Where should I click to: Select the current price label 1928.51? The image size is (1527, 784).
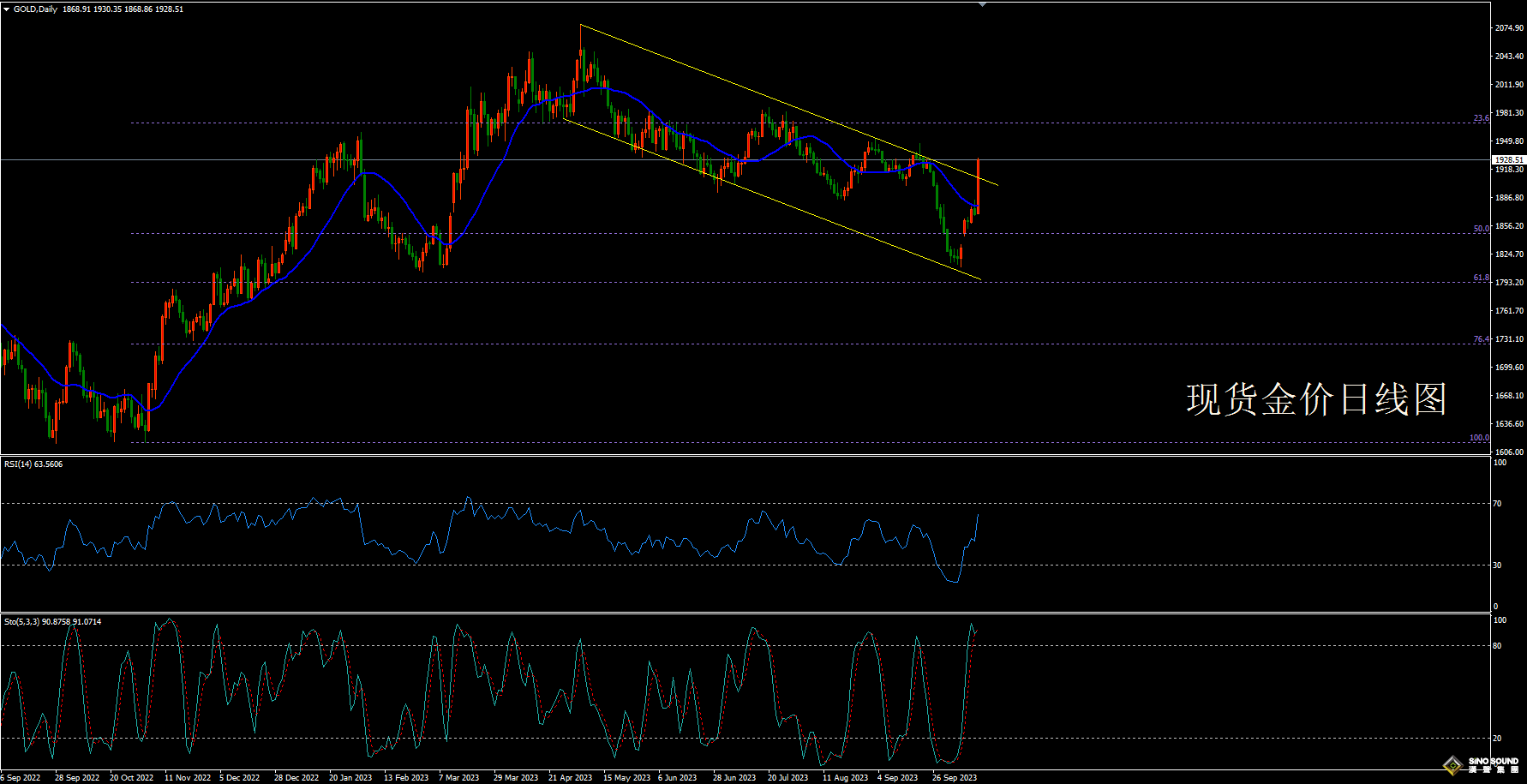coord(1508,160)
